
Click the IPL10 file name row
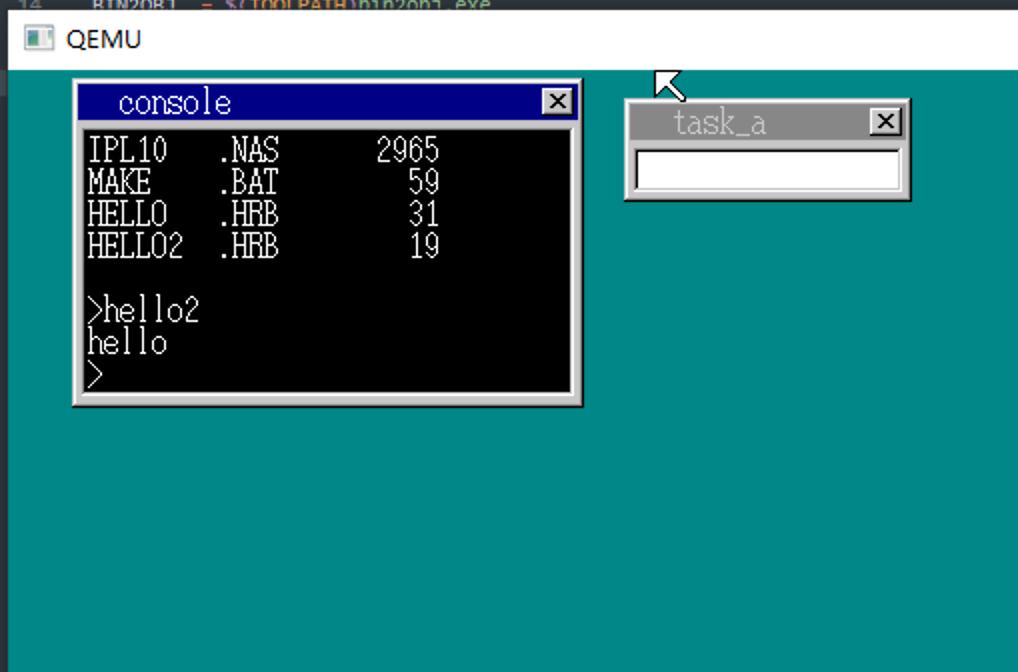(x=264, y=150)
